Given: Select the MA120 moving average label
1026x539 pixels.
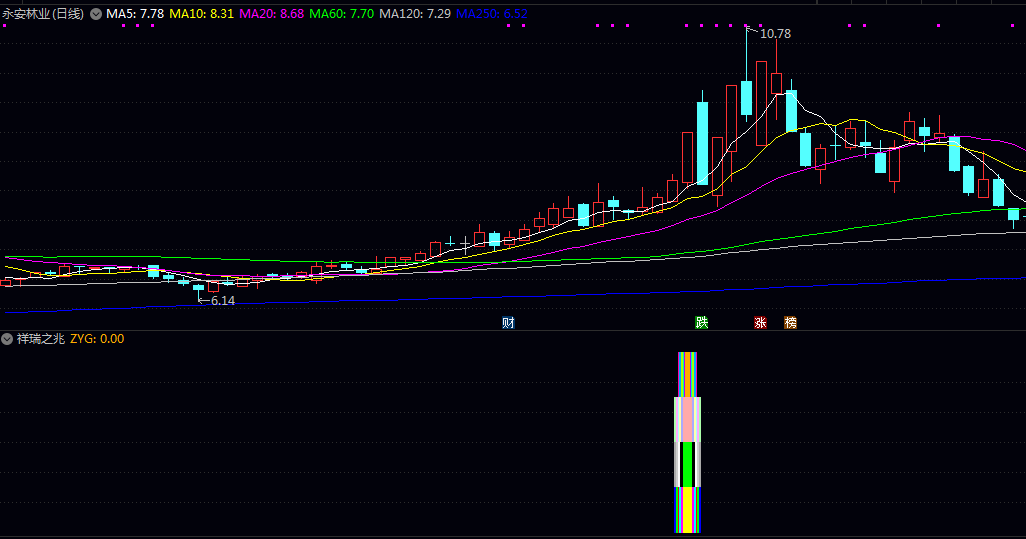Looking at the screenshot, I should point(415,14).
